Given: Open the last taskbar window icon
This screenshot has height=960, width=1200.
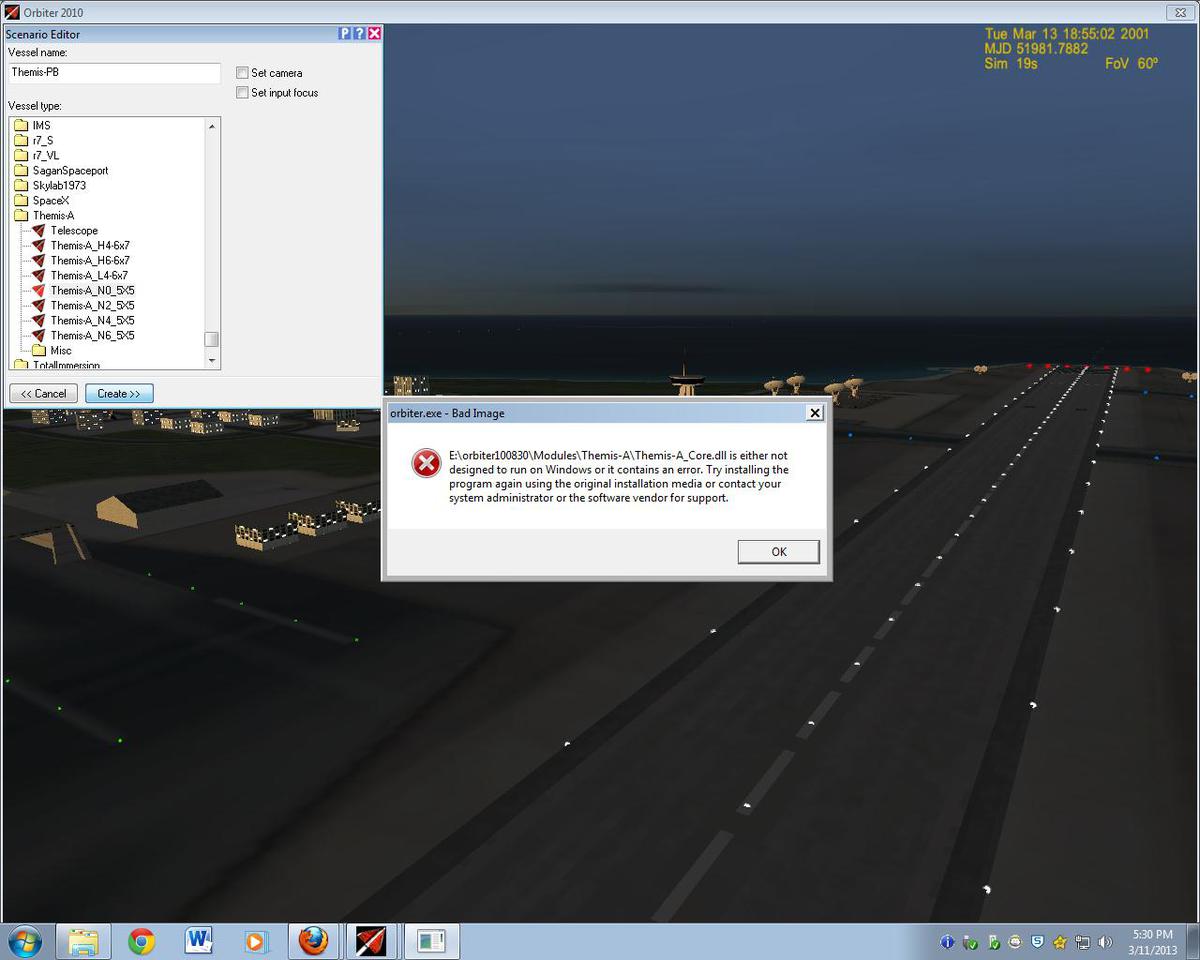Looking at the screenshot, I should point(432,942).
